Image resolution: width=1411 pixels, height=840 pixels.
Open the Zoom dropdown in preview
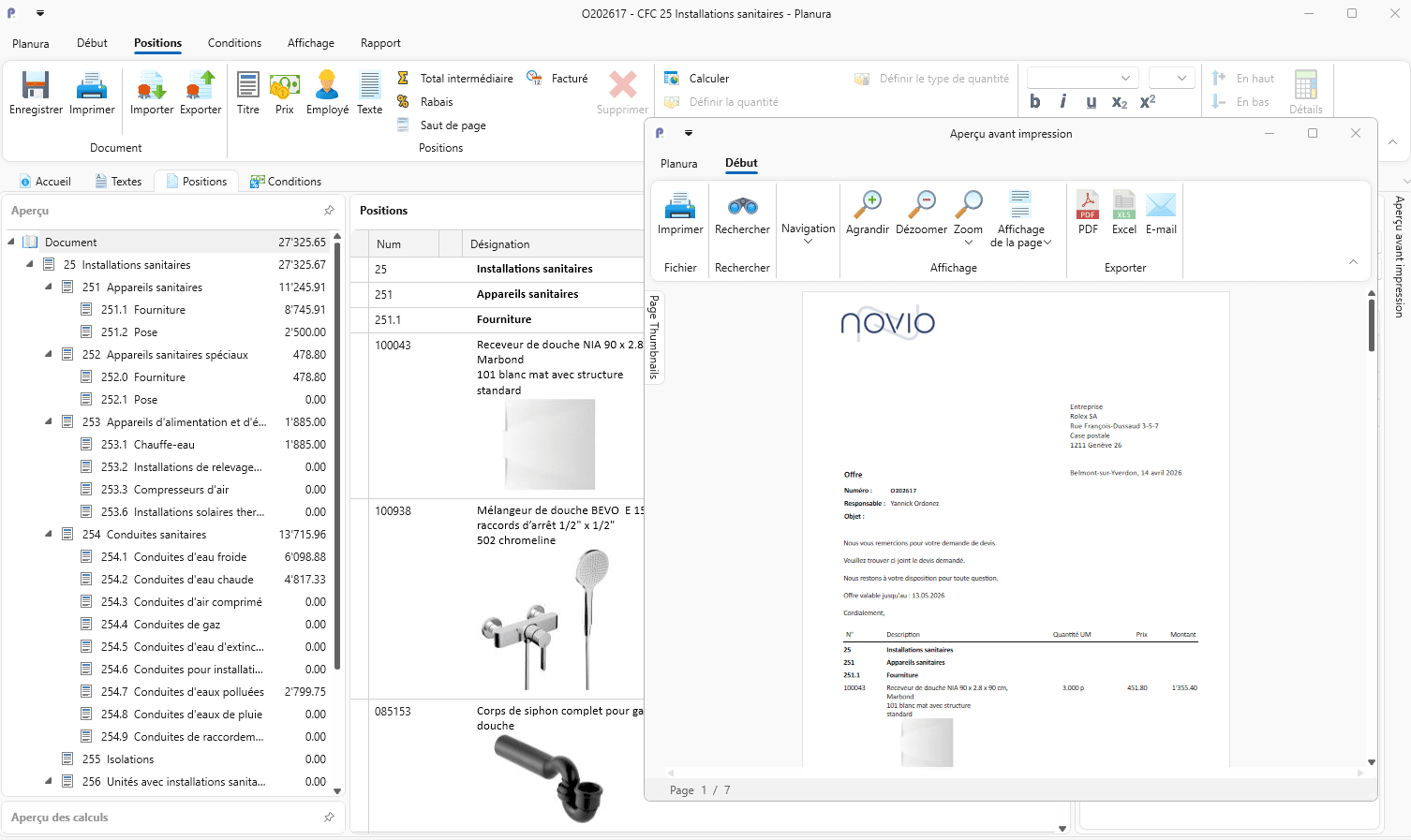[x=969, y=217]
